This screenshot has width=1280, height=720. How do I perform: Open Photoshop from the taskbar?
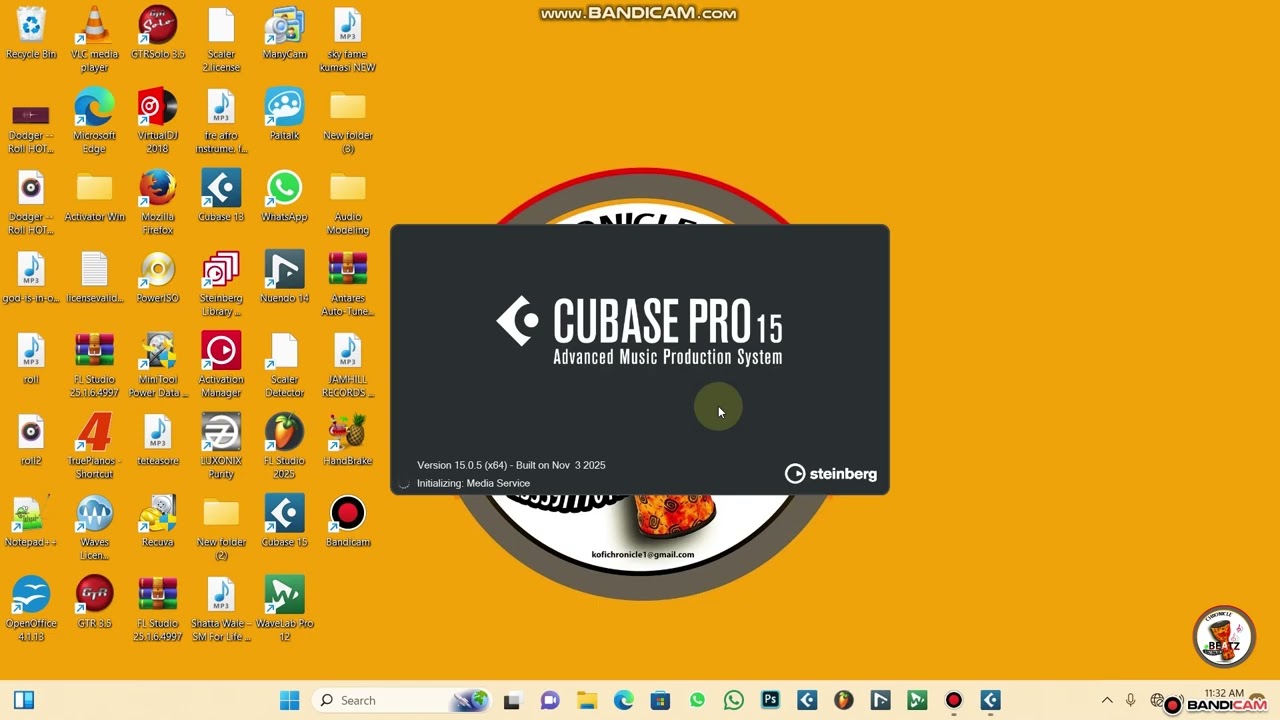[770, 700]
